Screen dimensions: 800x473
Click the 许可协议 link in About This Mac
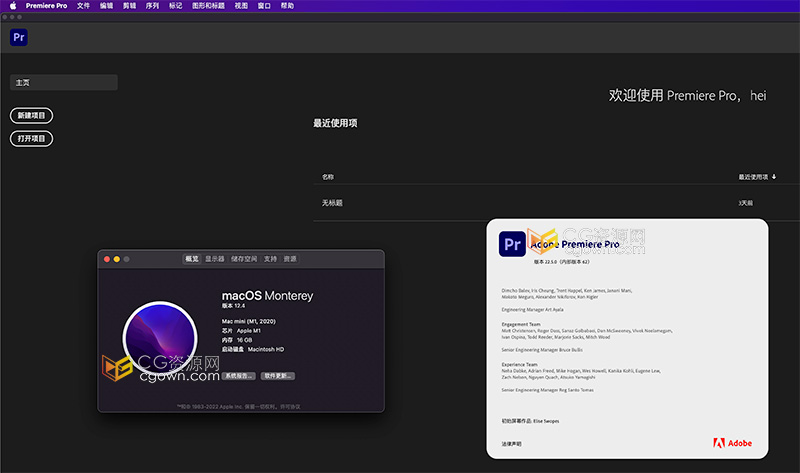290,407
